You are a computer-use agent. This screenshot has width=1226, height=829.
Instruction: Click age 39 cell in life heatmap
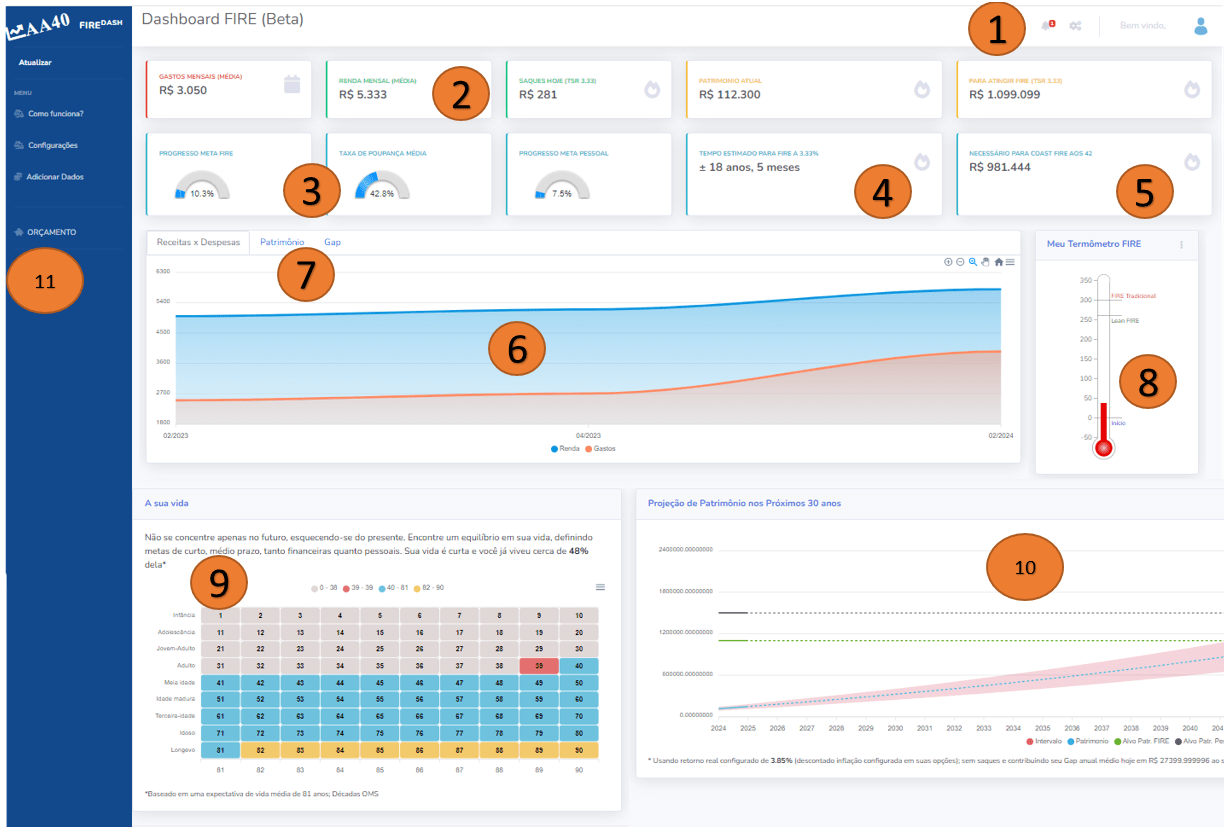click(x=539, y=665)
